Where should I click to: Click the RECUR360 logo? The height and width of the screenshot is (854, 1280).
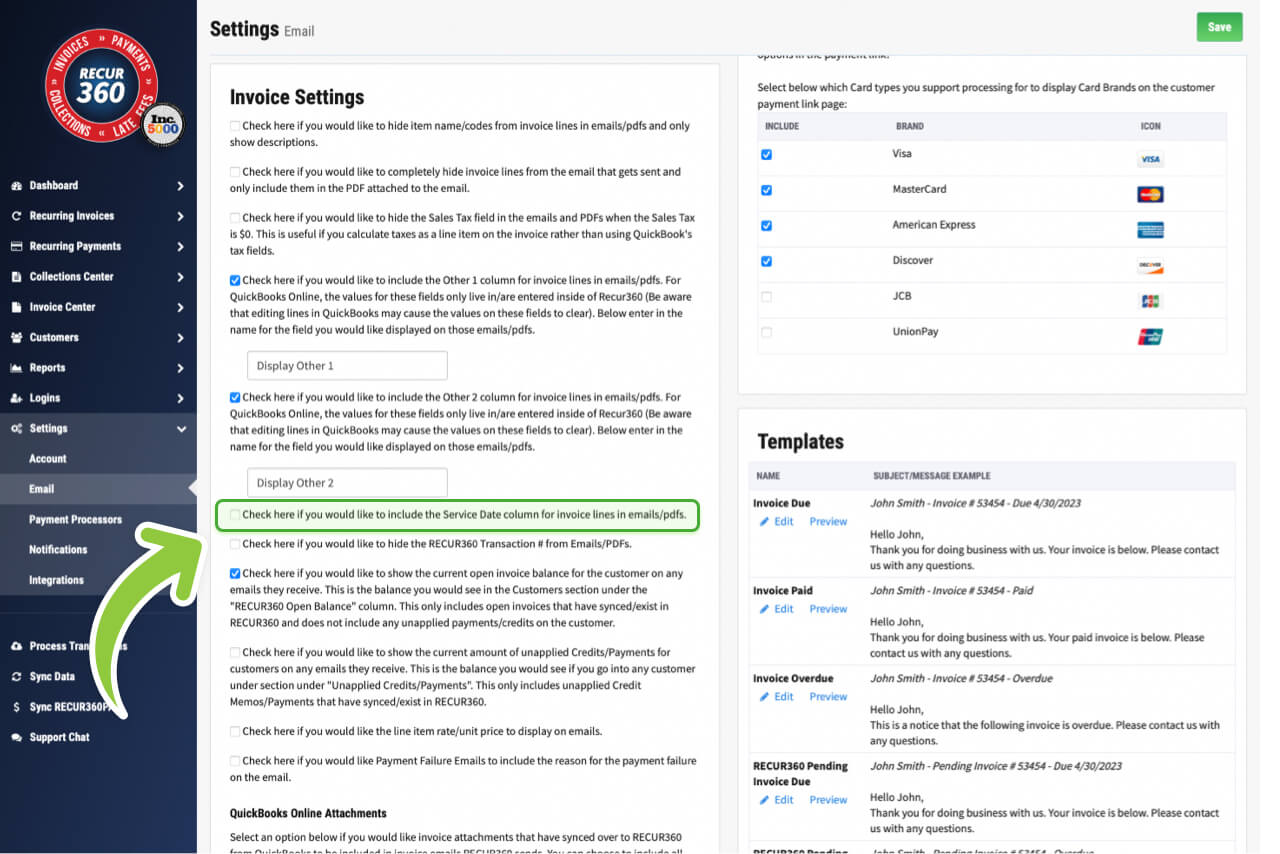pos(101,86)
